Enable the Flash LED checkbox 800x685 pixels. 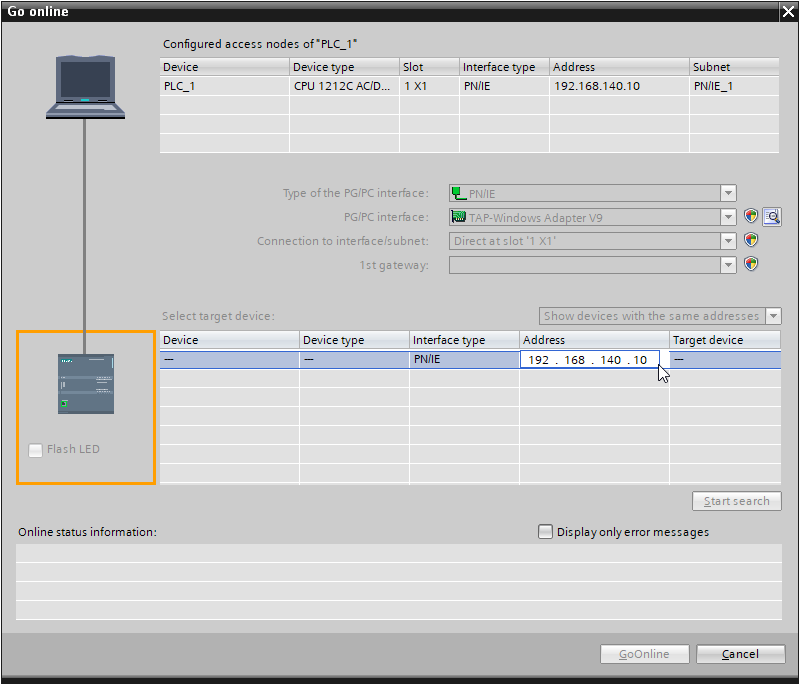(x=35, y=450)
